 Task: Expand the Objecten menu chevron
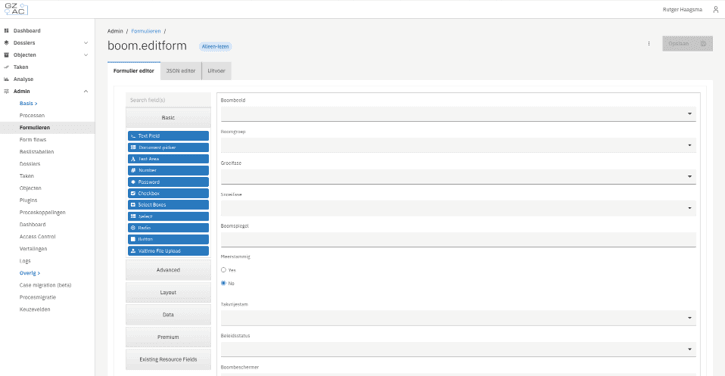[x=86, y=55]
